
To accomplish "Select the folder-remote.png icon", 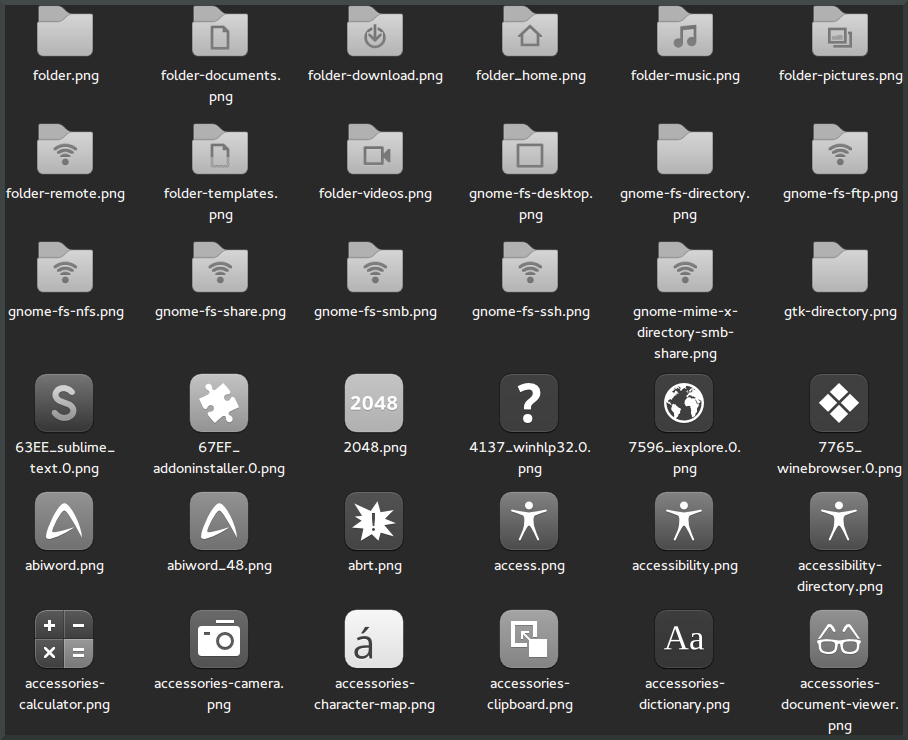I will (65, 149).
